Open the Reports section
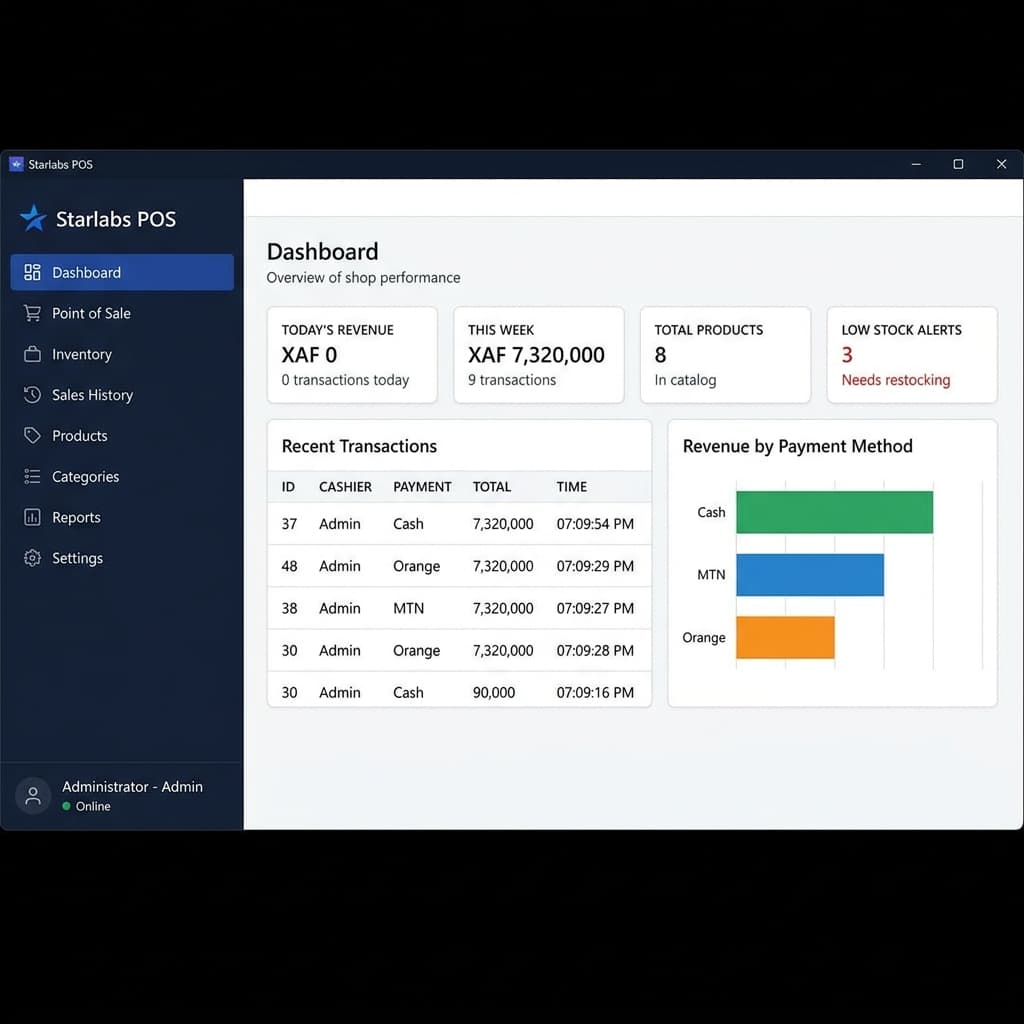Viewport: 1024px width, 1024px height. pyautogui.click(x=122, y=517)
